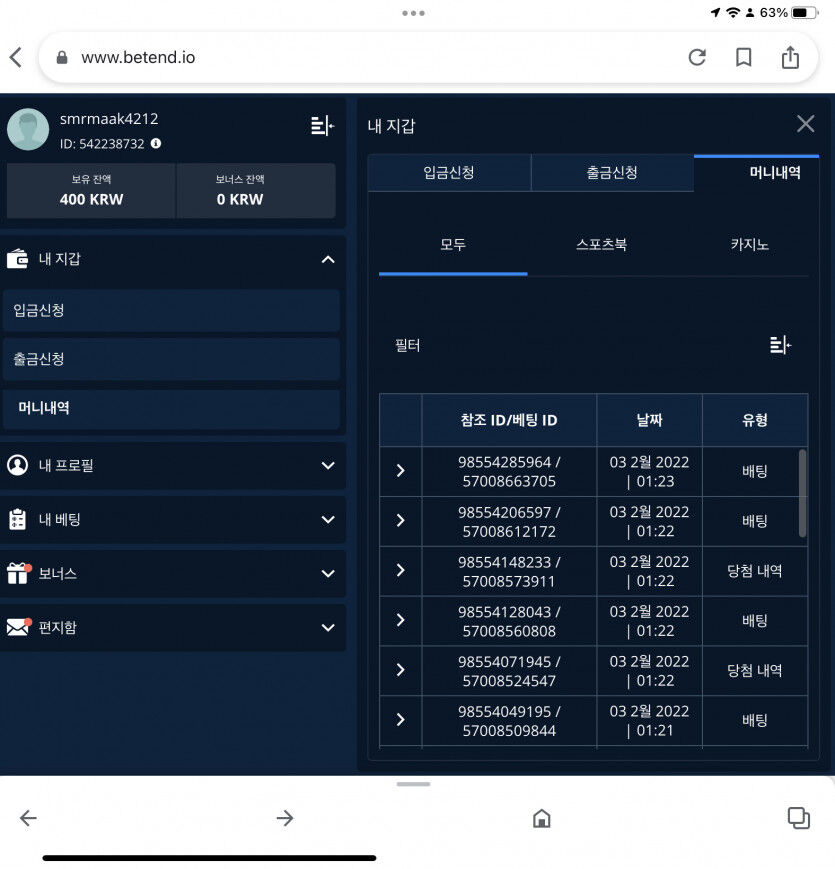Click the 배팅 cell for 98554285964
The height and width of the screenshot is (869, 835).
click(x=755, y=472)
